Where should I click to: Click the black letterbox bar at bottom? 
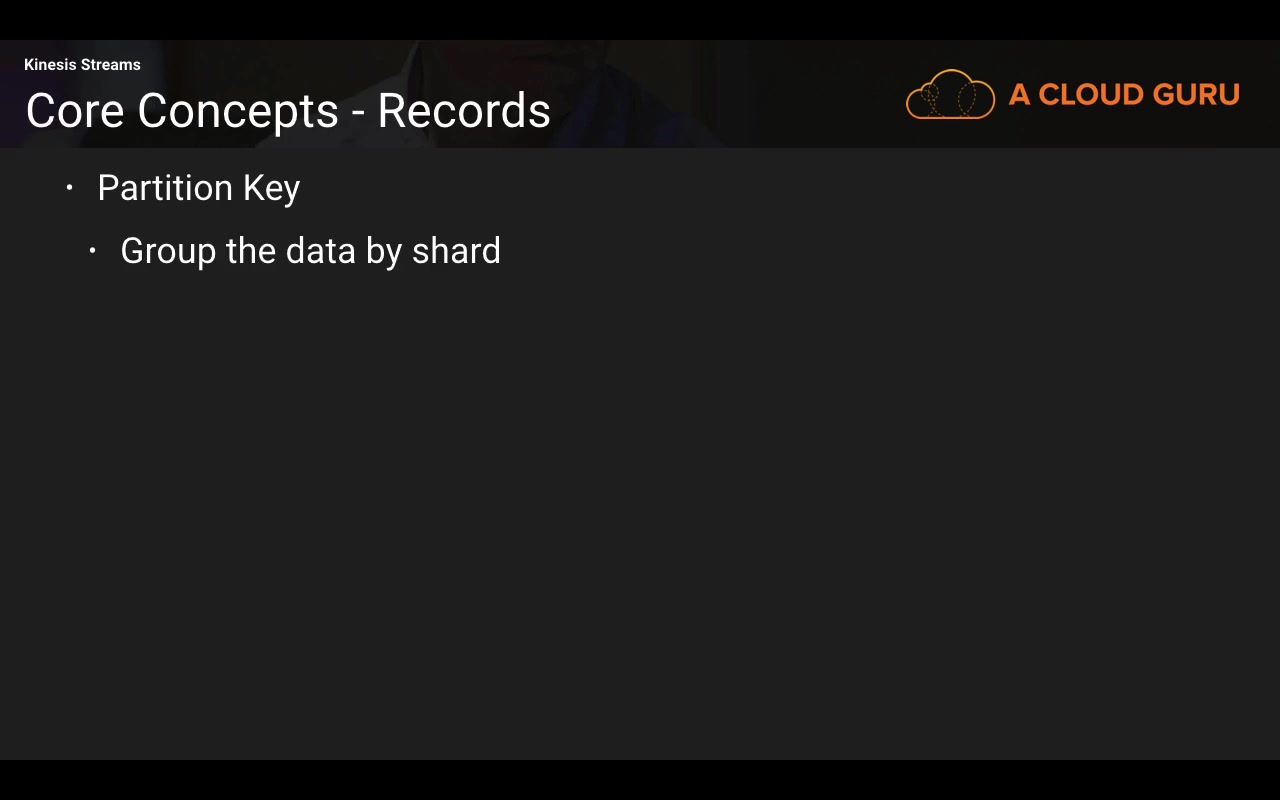(640, 780)
